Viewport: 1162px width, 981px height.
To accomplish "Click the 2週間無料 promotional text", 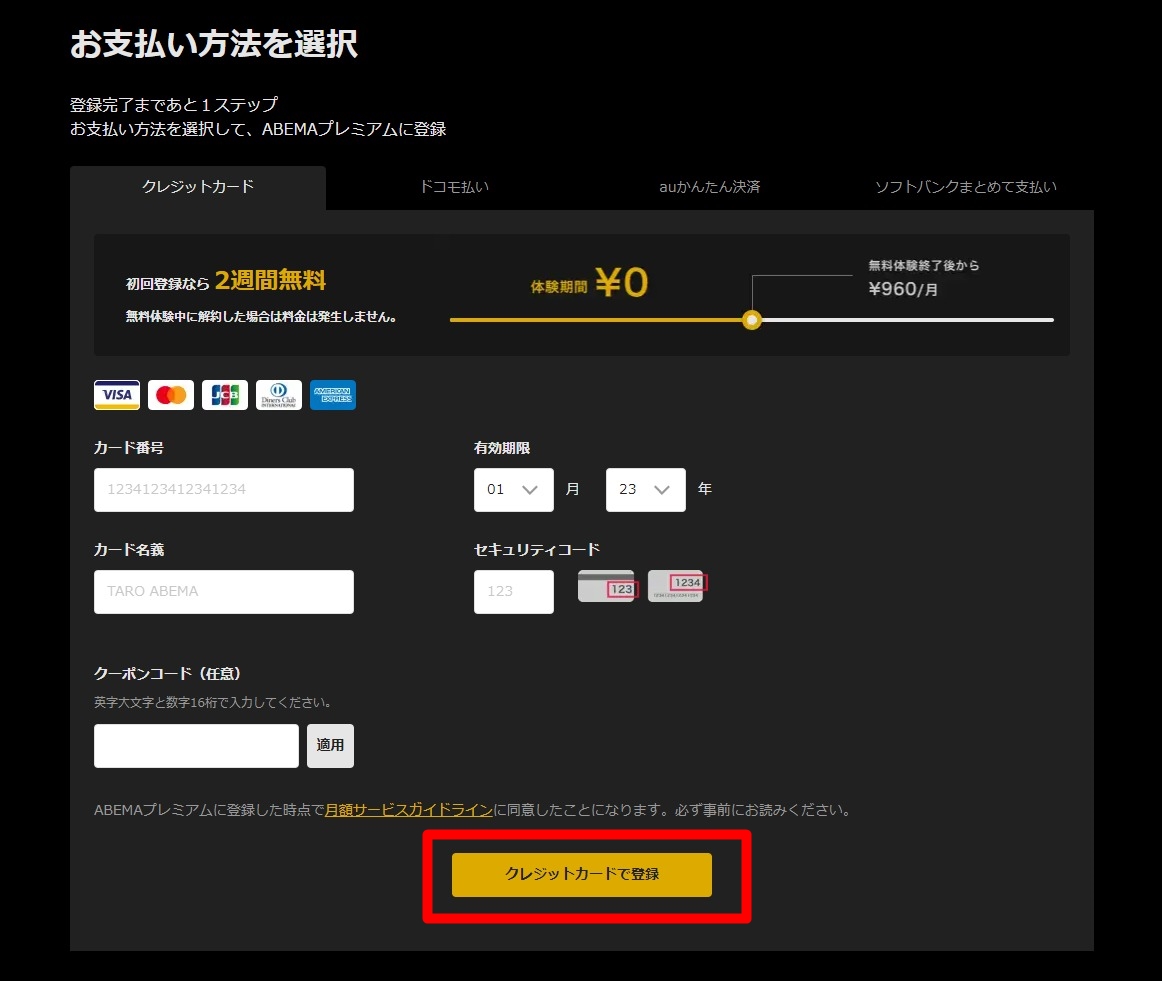I will 270,281.
